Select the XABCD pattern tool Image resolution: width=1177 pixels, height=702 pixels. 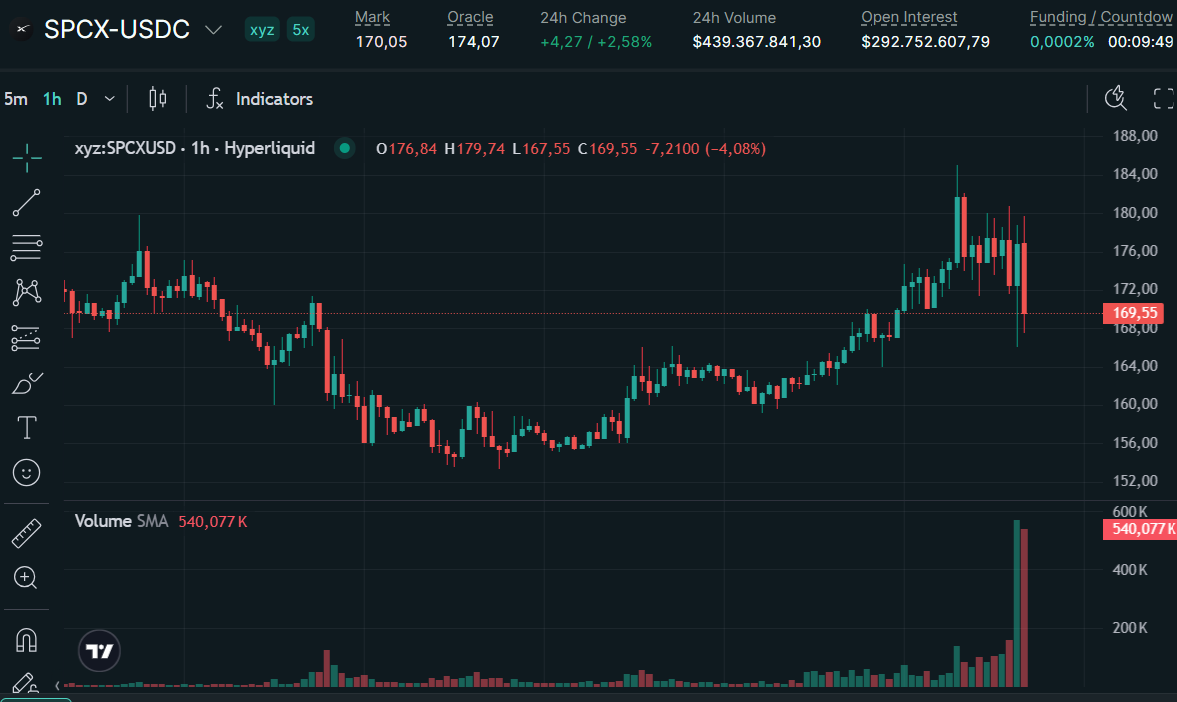coord(26,293)
